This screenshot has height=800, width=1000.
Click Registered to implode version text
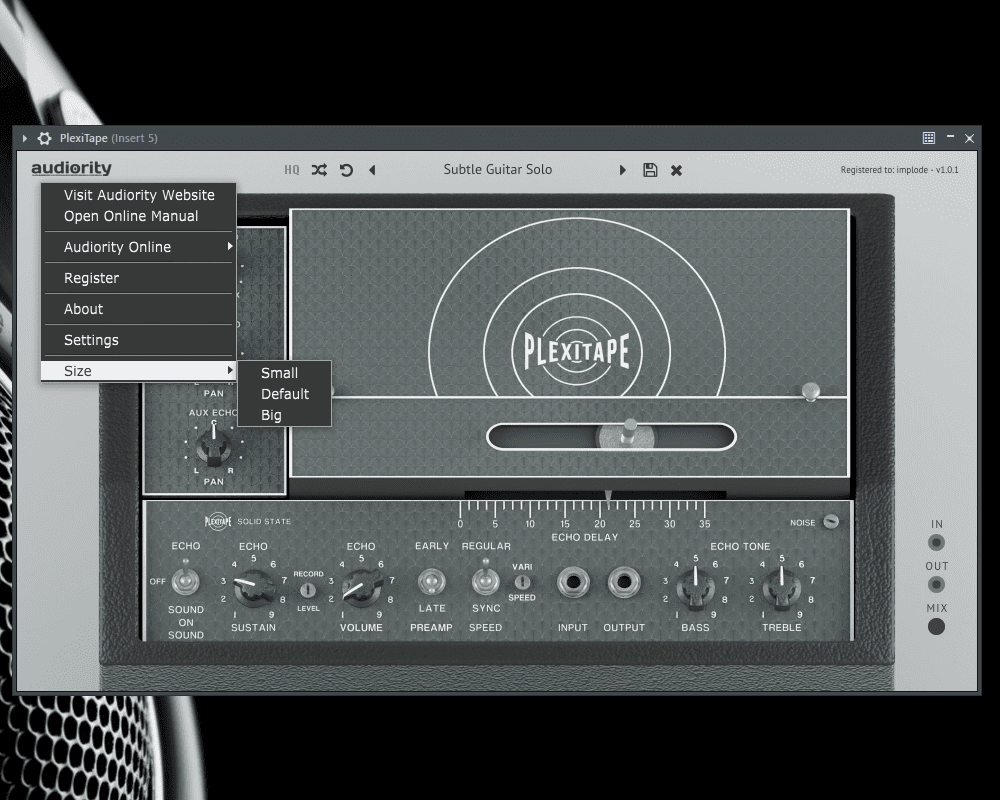click(899, 170)
